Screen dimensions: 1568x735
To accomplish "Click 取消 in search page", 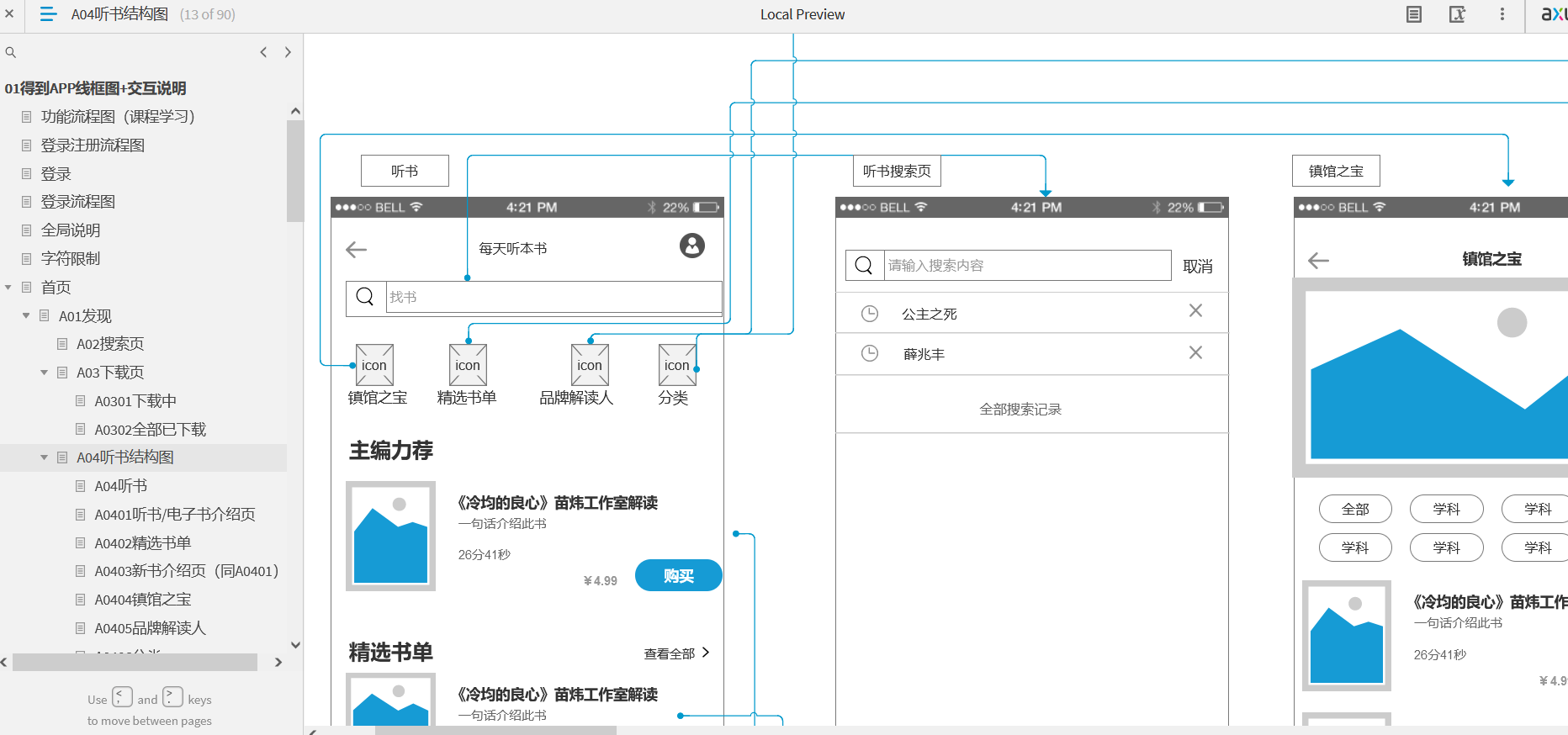I will click(x=1198, y=267).
